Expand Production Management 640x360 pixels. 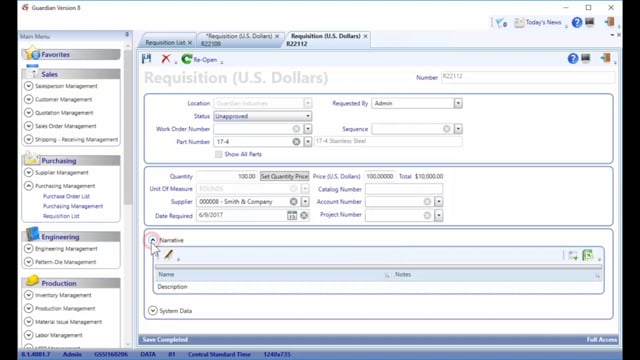pyautogui.click(x=28, y=308)
